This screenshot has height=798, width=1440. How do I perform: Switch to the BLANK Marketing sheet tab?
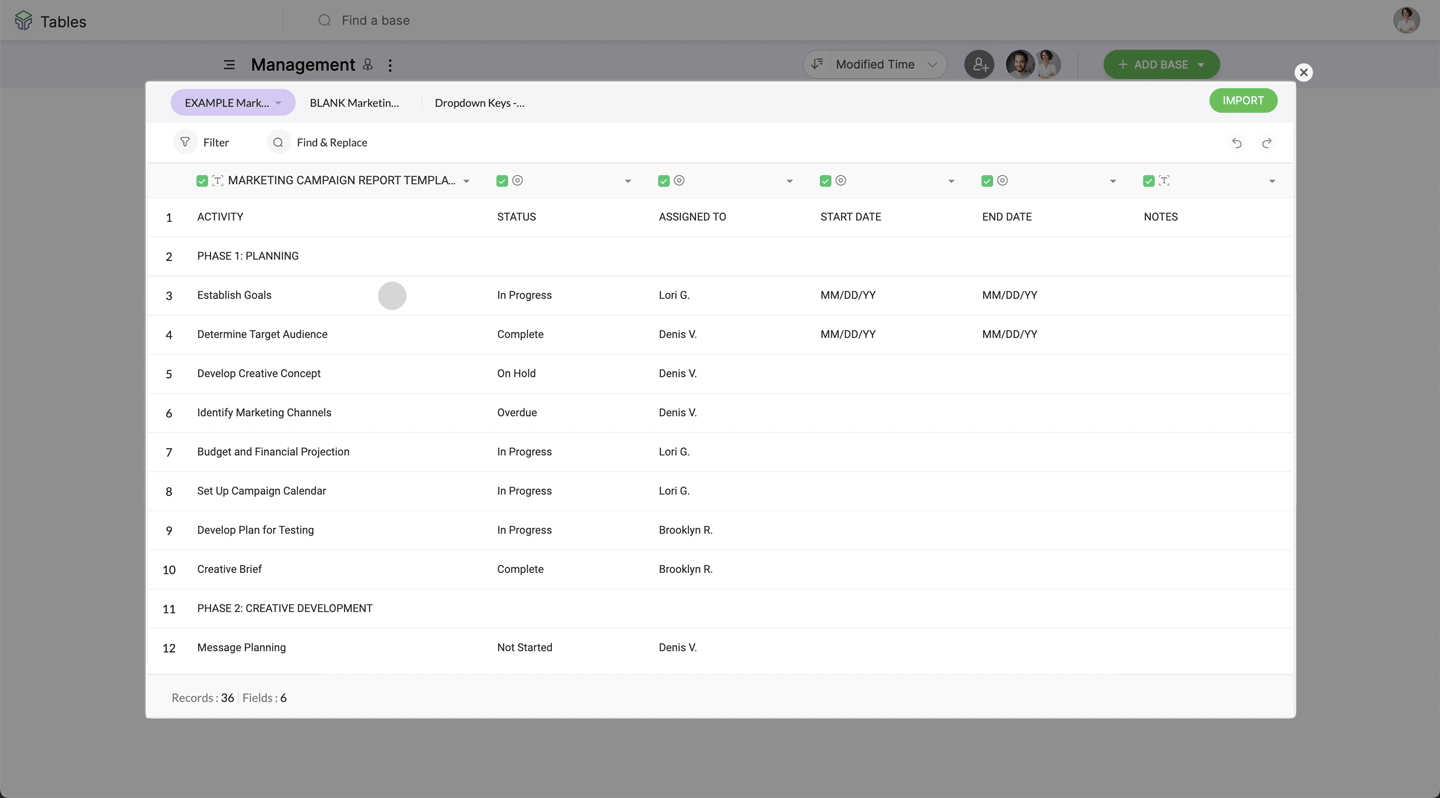click(354, 103)
